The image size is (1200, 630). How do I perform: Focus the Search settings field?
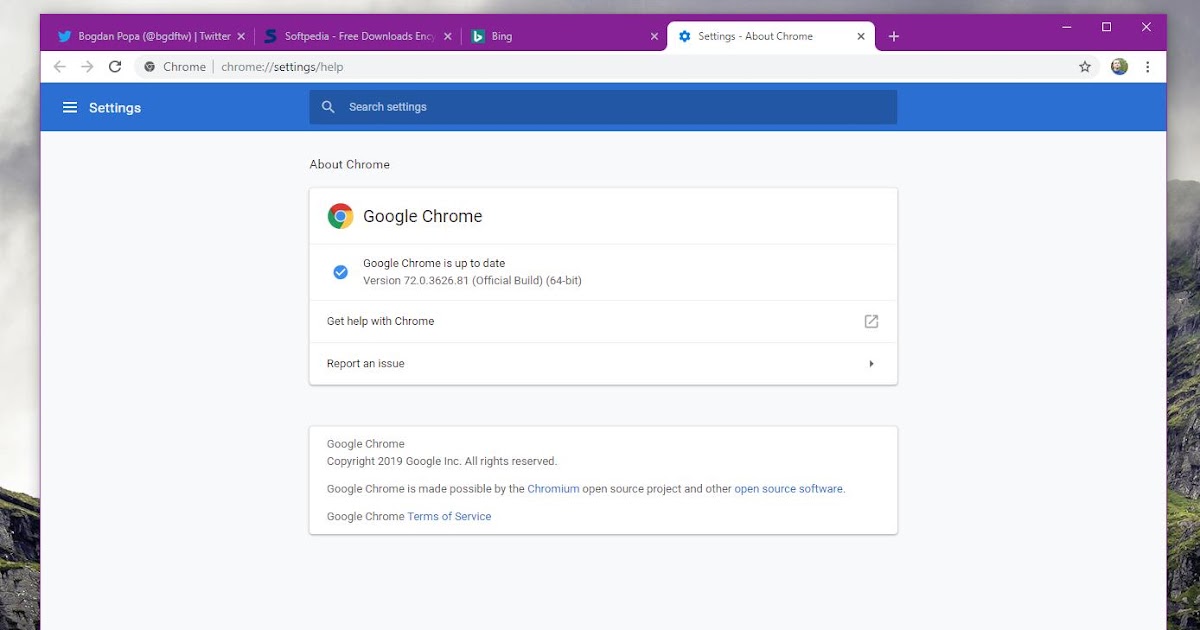(x=603, y=107)
